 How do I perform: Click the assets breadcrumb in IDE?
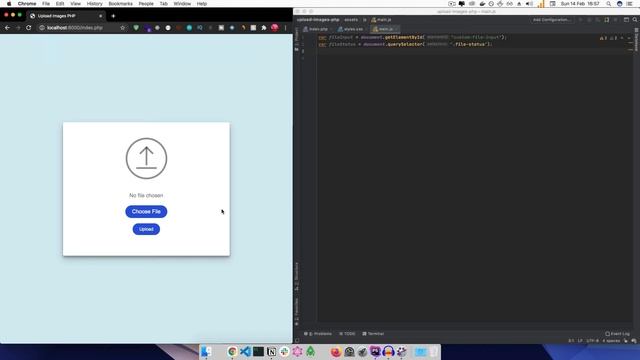(351, 20)
